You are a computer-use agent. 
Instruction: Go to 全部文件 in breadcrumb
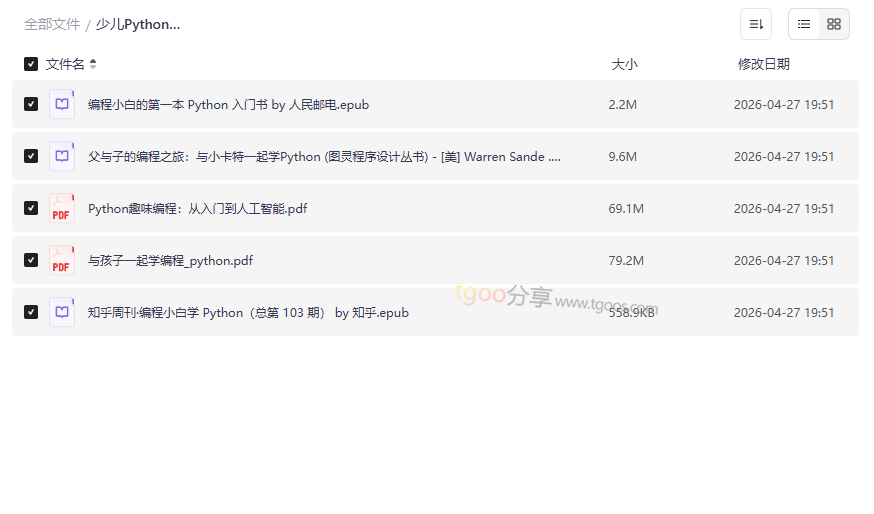52,24
